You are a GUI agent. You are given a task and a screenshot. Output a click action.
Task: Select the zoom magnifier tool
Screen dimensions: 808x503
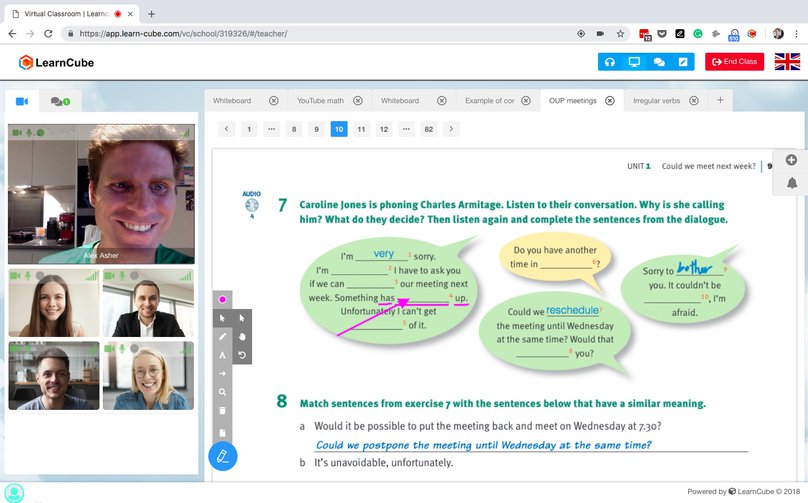222,392
